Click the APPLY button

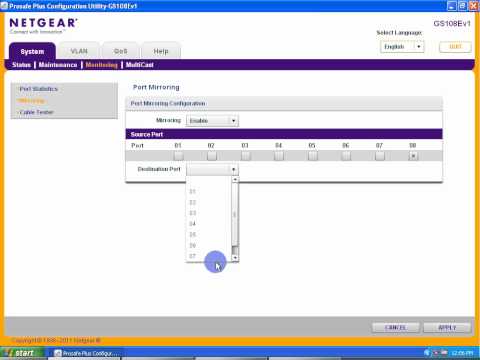click(x=447, y=328)
